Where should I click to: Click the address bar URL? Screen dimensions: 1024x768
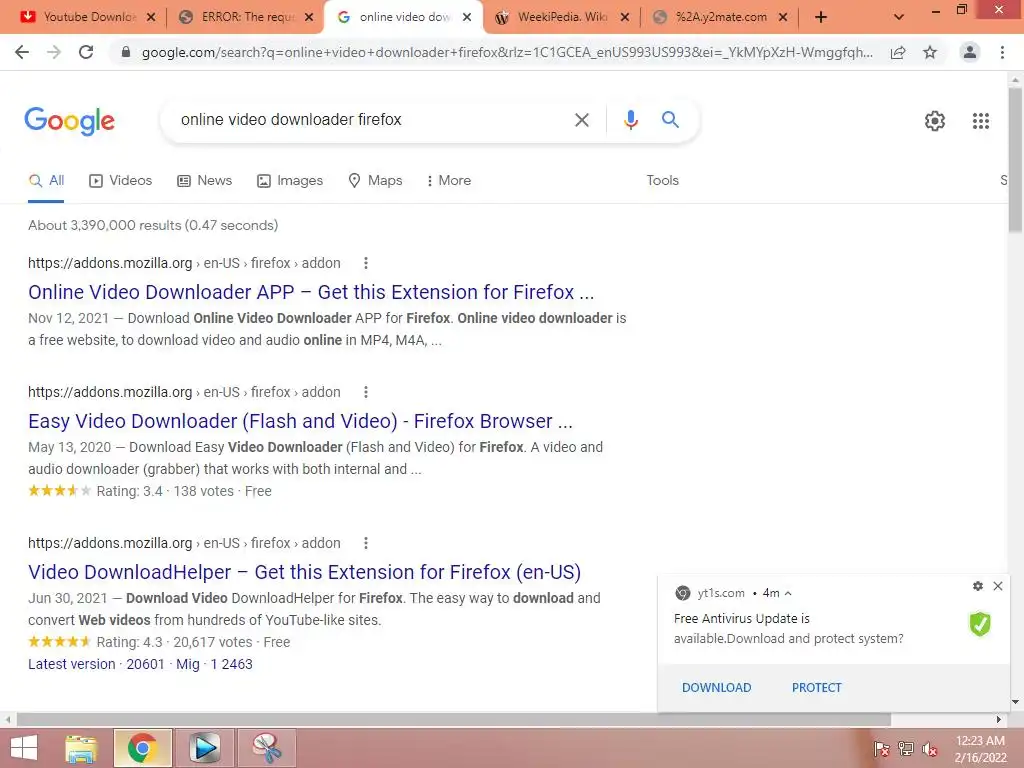[x=507, y=52]
